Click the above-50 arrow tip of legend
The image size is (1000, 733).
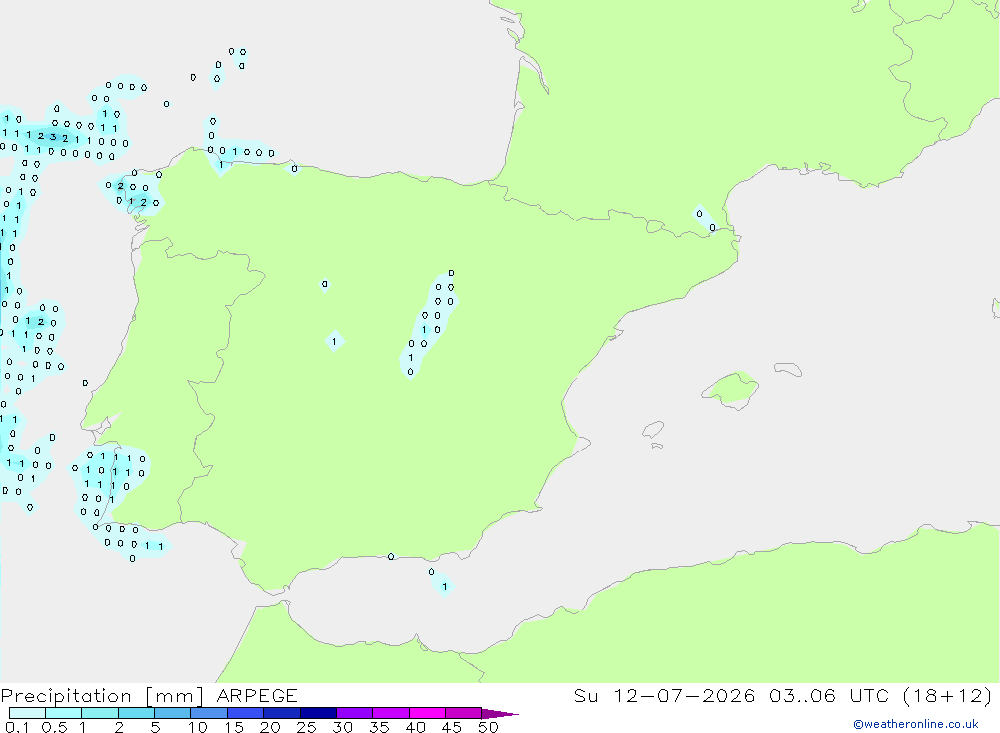click(500, 714)
